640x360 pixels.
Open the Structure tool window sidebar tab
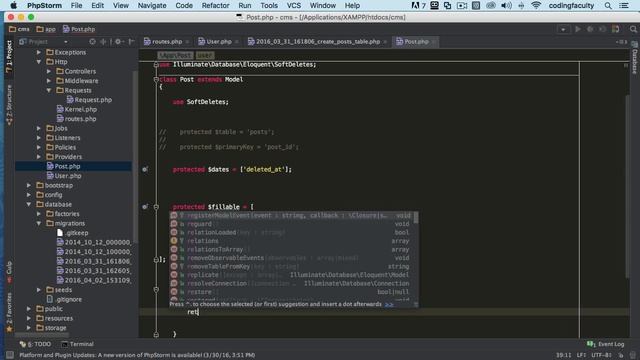click(9, 104)
